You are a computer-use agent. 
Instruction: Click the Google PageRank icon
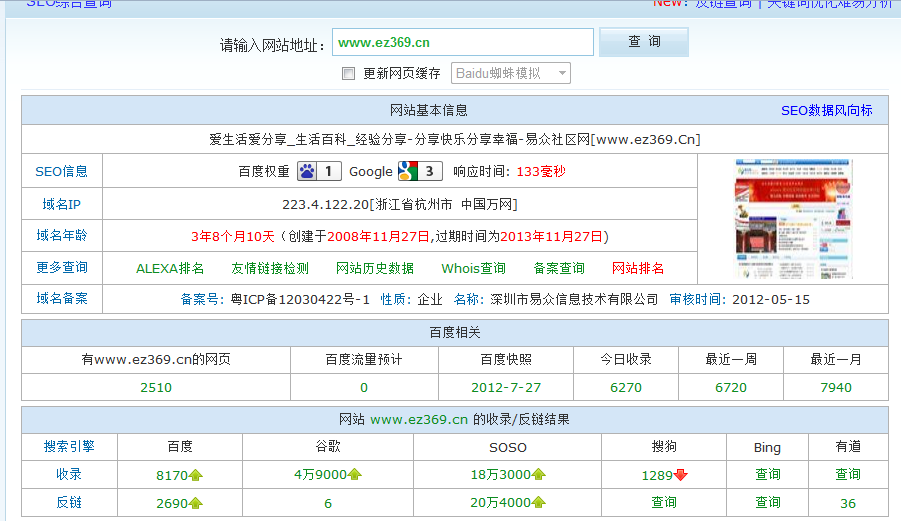(x=407, y=171)
